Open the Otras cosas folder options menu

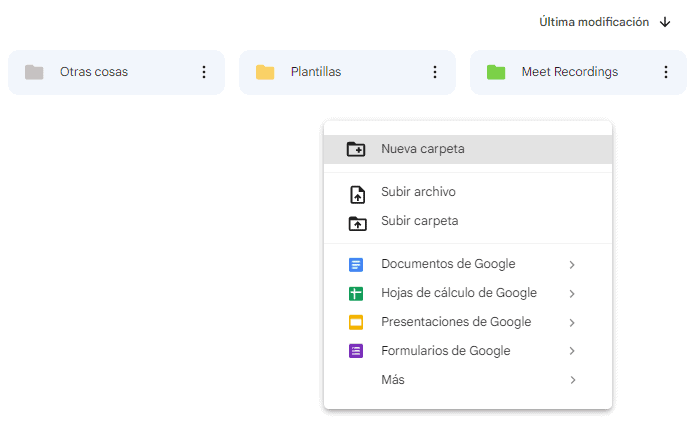click(x=204, y=72)
